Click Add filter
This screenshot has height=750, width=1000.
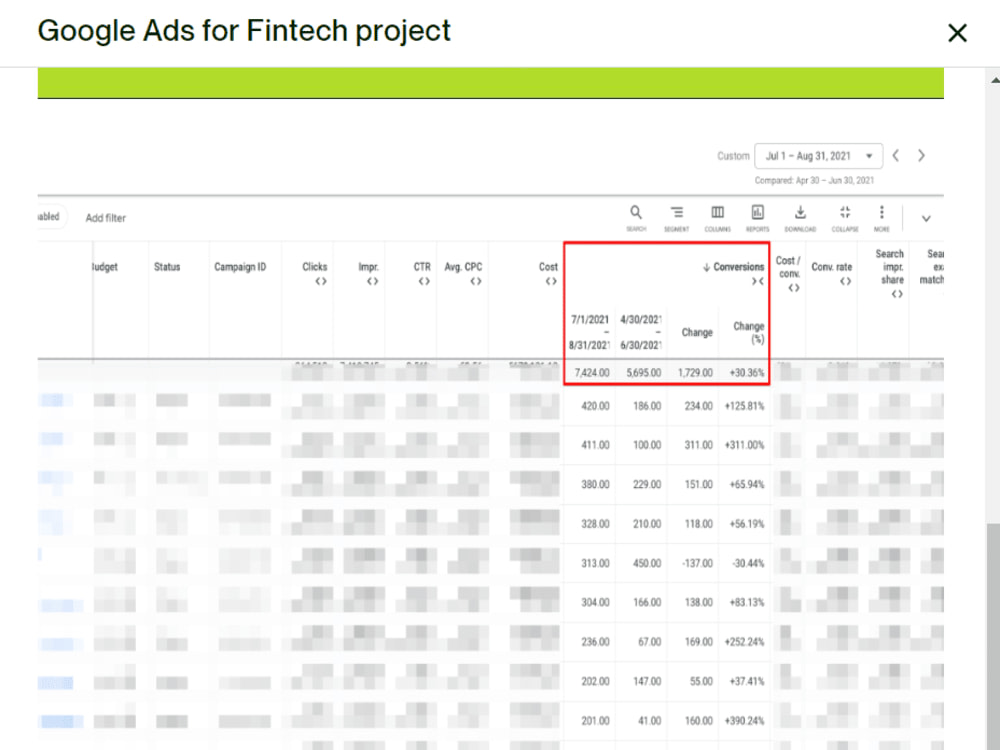[106, 218]
